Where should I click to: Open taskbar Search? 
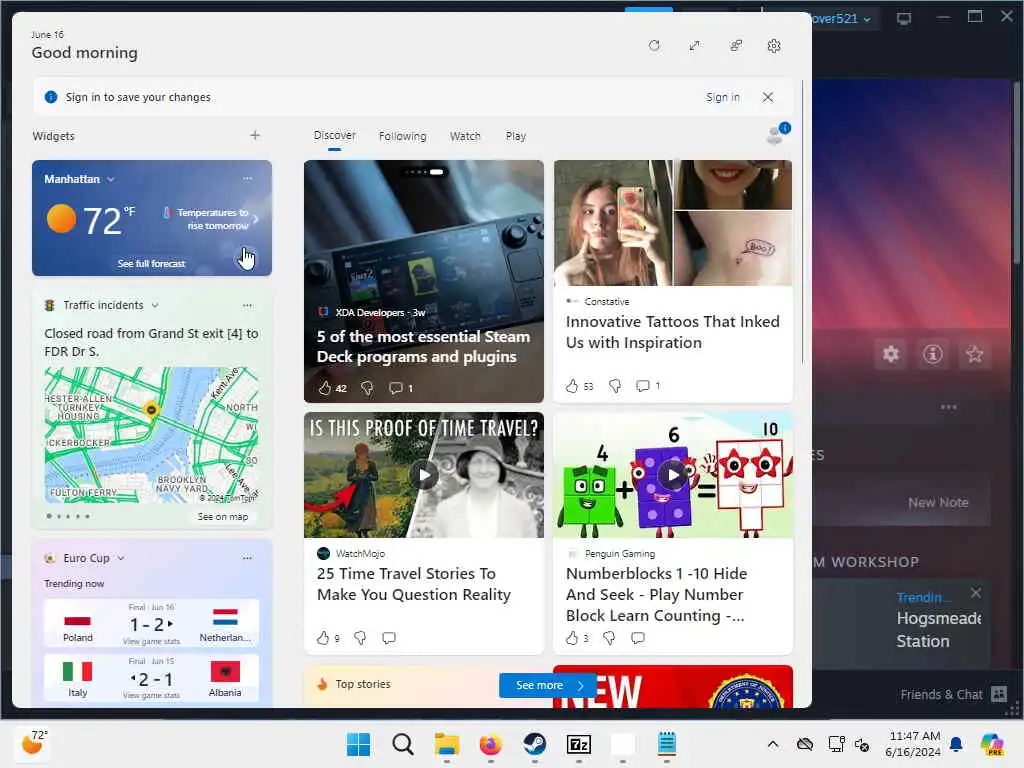402,744
